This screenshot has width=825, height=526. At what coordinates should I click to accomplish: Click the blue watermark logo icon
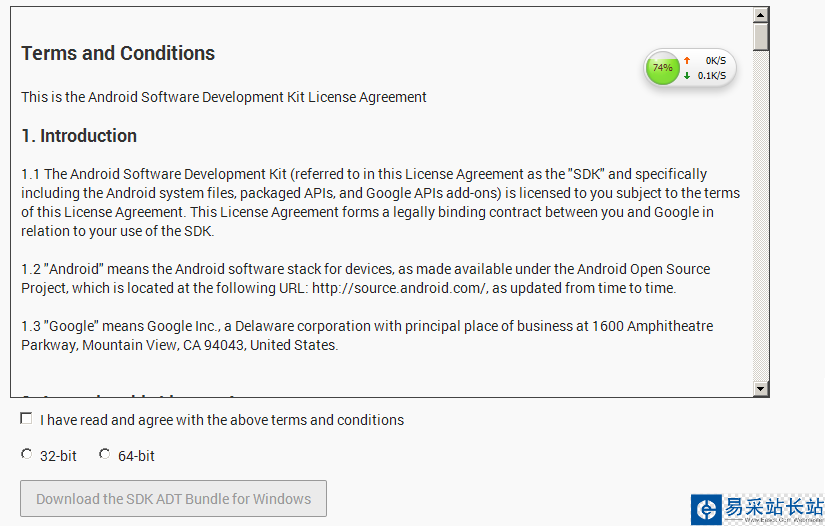point(707,510)
